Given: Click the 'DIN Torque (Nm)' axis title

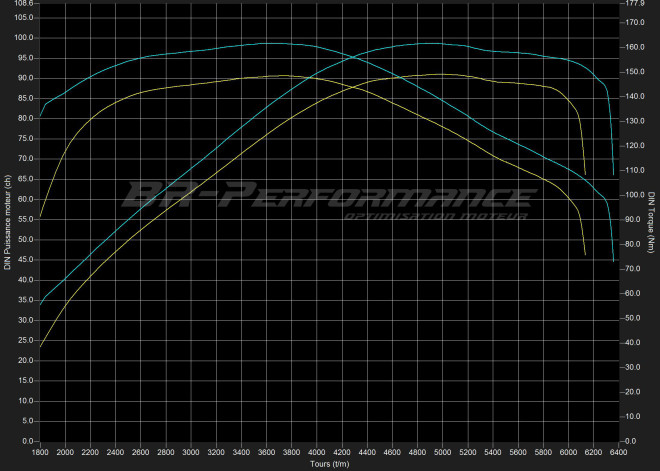Looking at the screenshot, I should (x=652, y=222).
